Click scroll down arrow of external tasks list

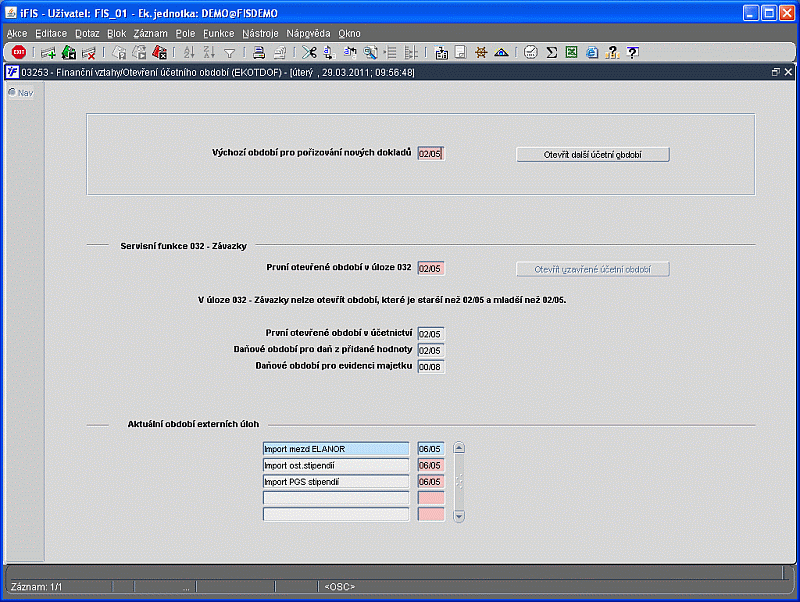[x=459, y=516]
